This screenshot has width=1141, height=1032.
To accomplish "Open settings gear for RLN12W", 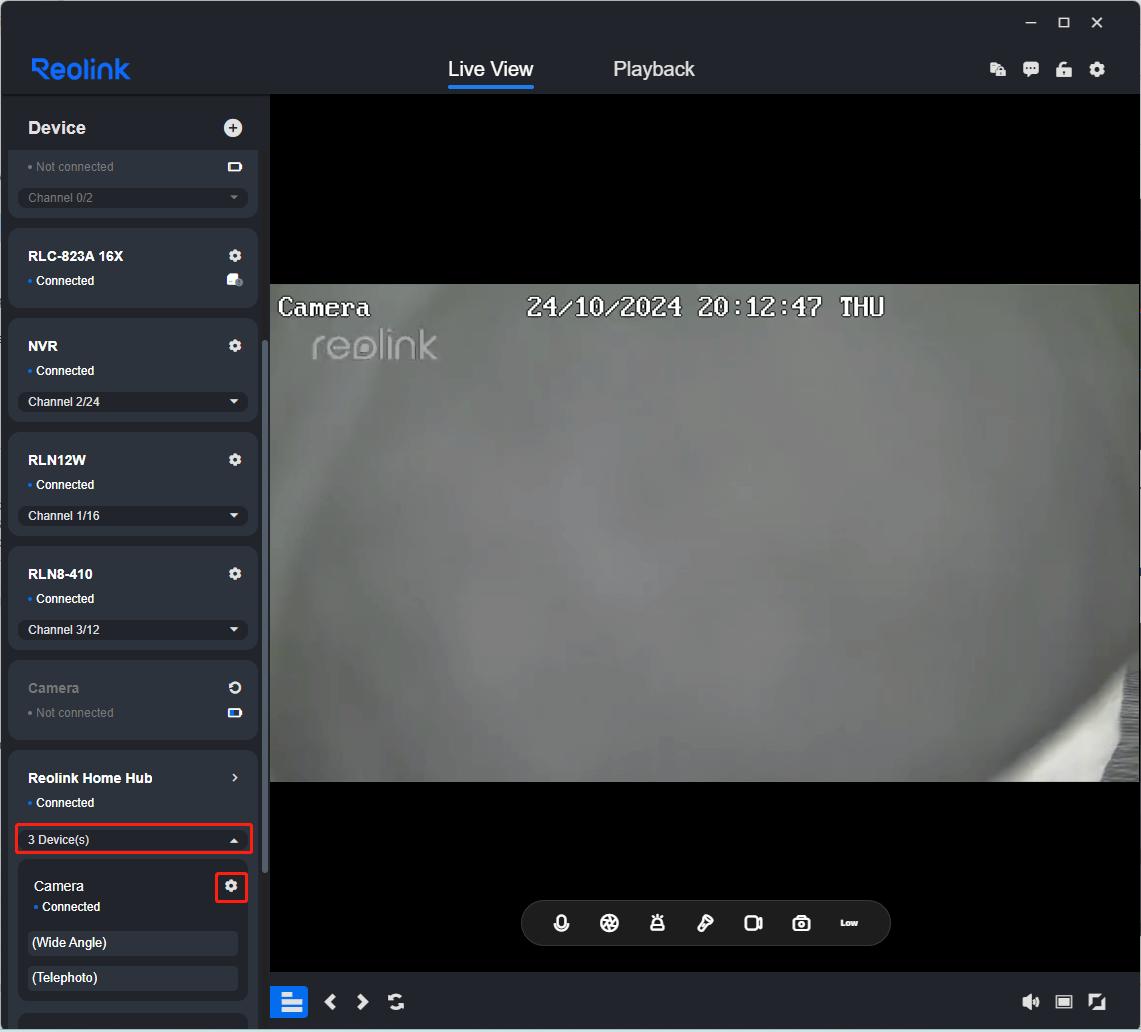I will tap(235, 459).
